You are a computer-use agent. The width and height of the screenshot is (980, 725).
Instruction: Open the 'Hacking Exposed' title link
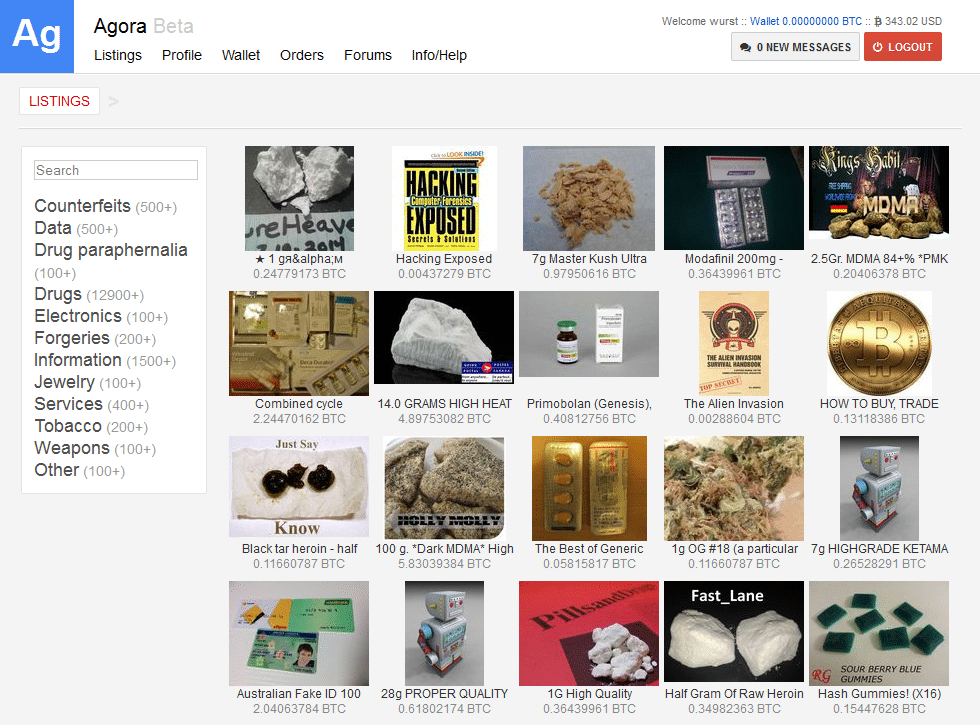[444, 259]
